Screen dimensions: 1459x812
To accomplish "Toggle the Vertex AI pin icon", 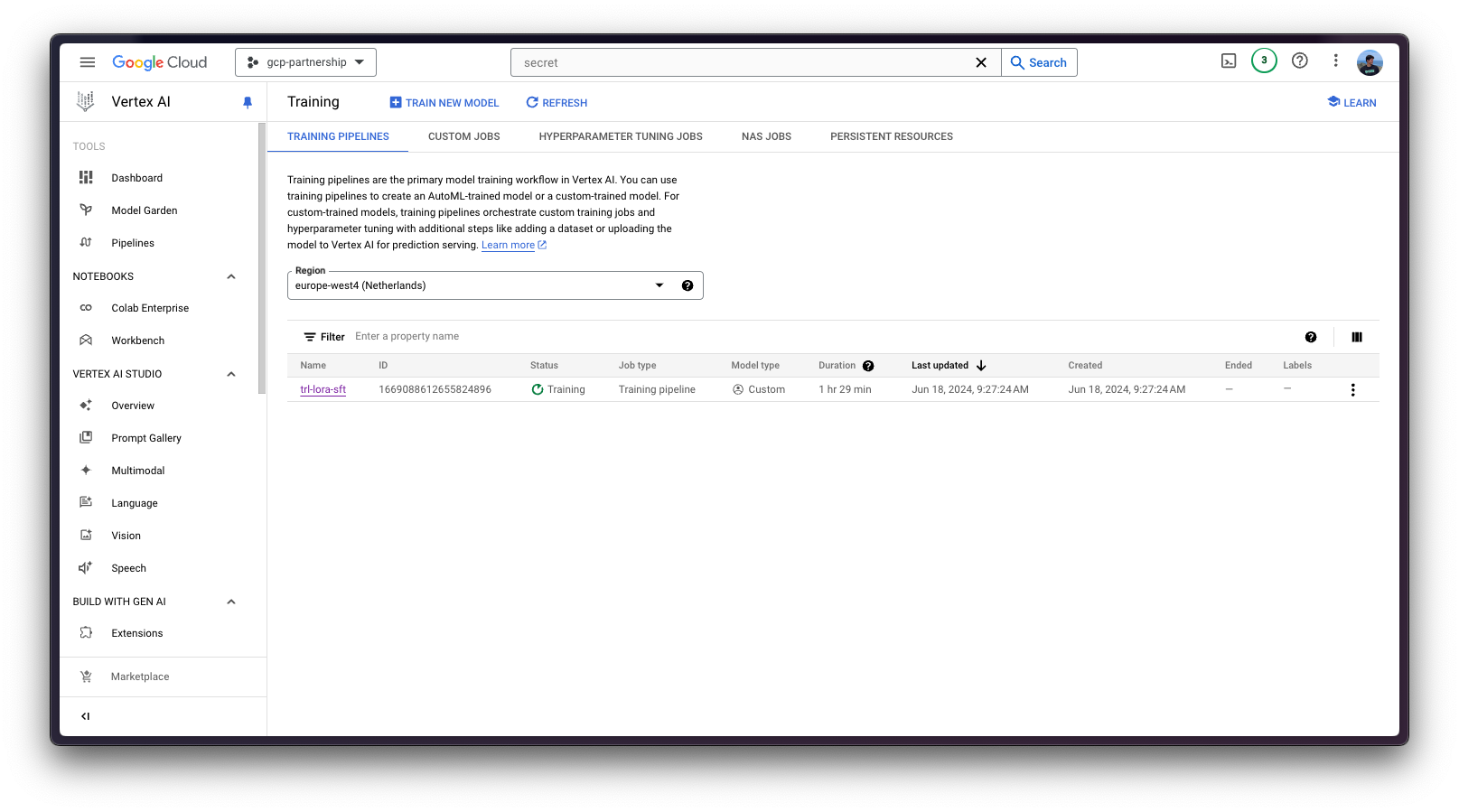I will pos(248,103).
